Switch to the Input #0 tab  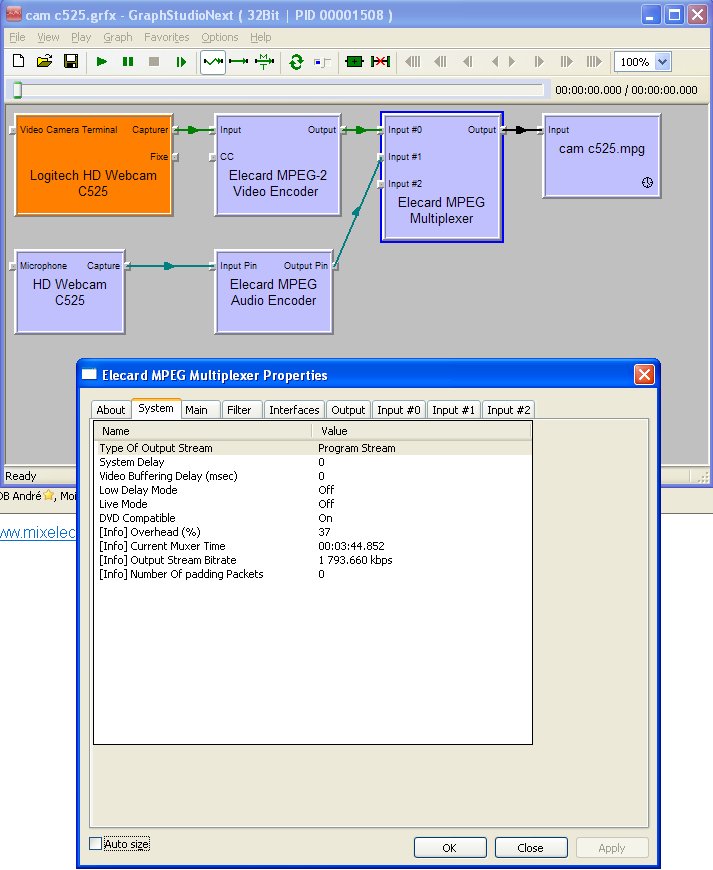[x=398, y=410]
